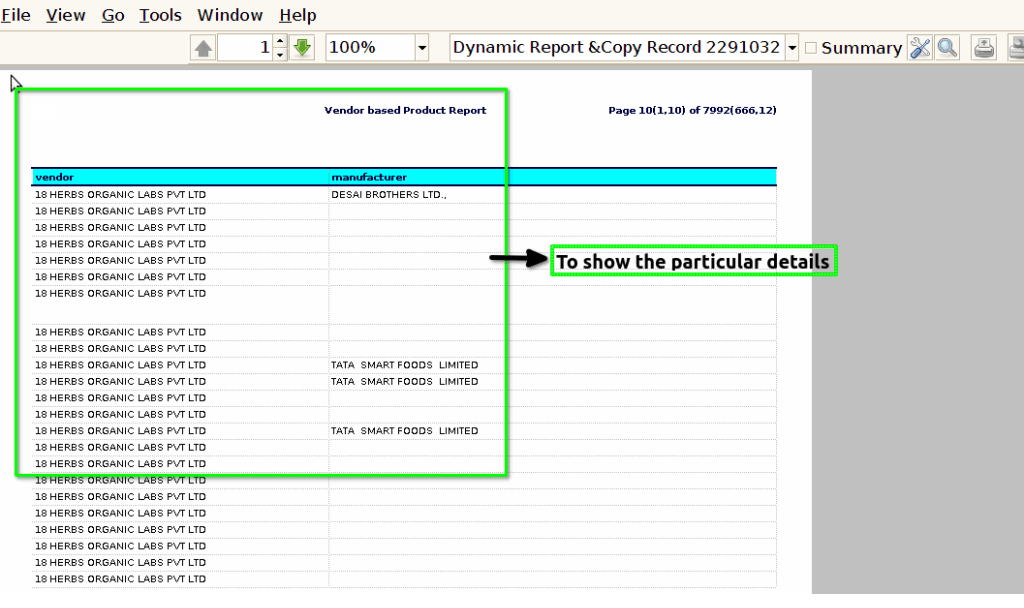Click the Dynamic Report &Copy Record 2291032 field
This screenshot has height=608, width=1024.
616,48
